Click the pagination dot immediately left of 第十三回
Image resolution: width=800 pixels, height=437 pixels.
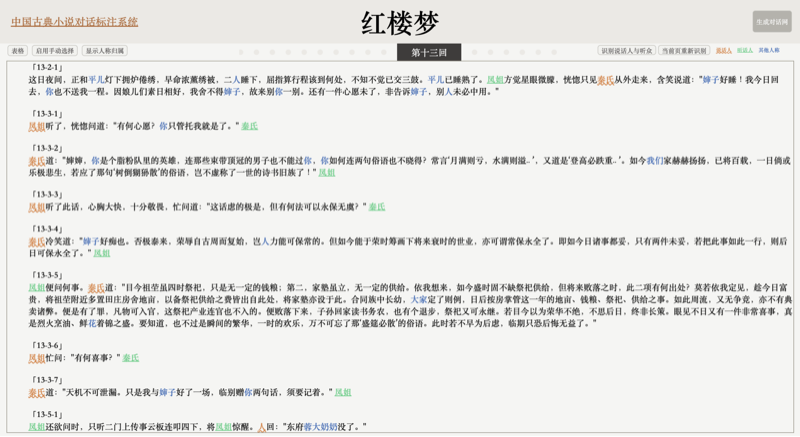click(x=383, y=52)
